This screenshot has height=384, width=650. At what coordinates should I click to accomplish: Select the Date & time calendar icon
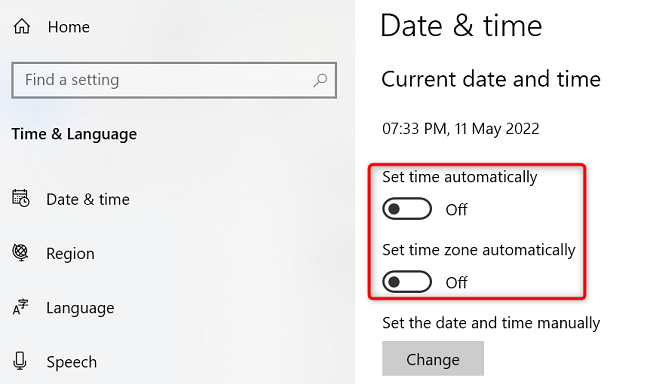tap(21, 199)
